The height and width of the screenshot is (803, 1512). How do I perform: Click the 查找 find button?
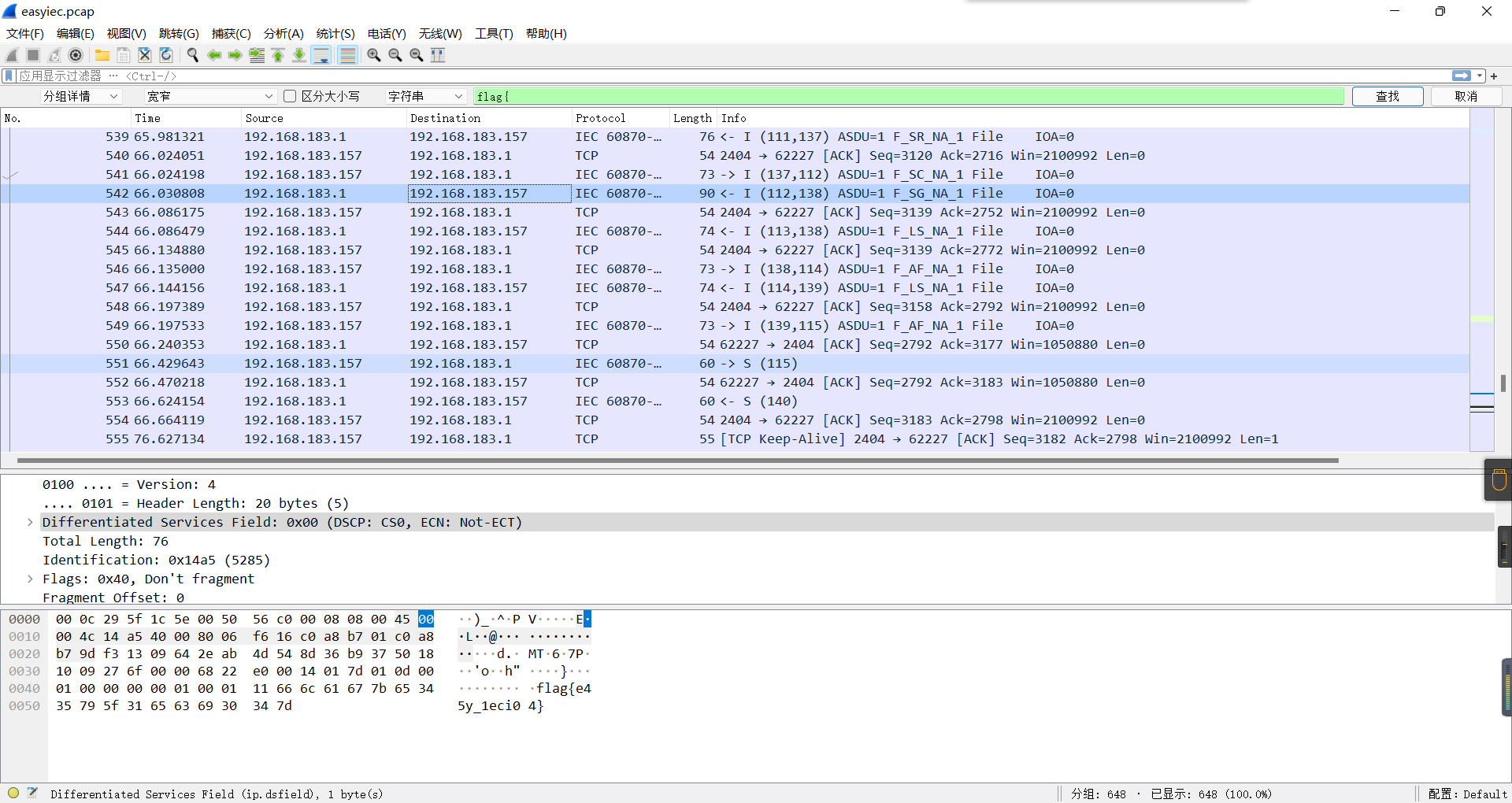click(1388, 96)
